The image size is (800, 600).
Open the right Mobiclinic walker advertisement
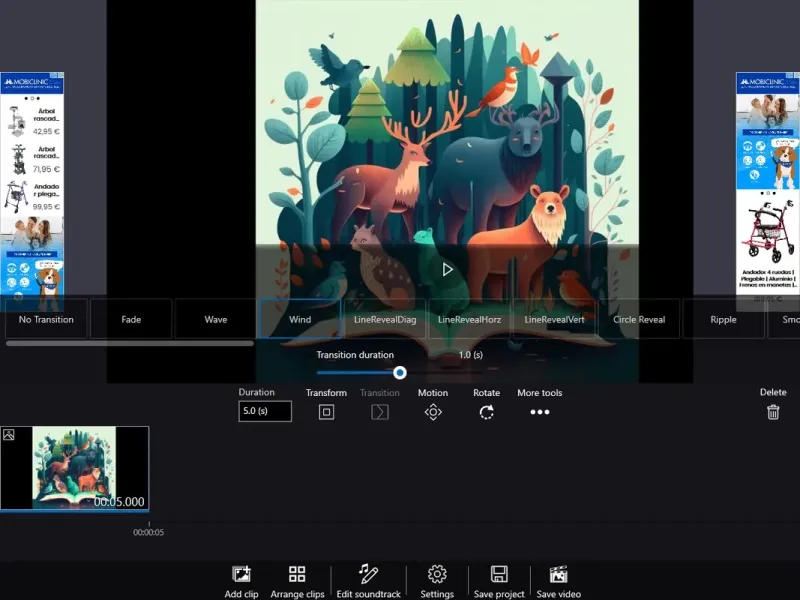point(768,191)
